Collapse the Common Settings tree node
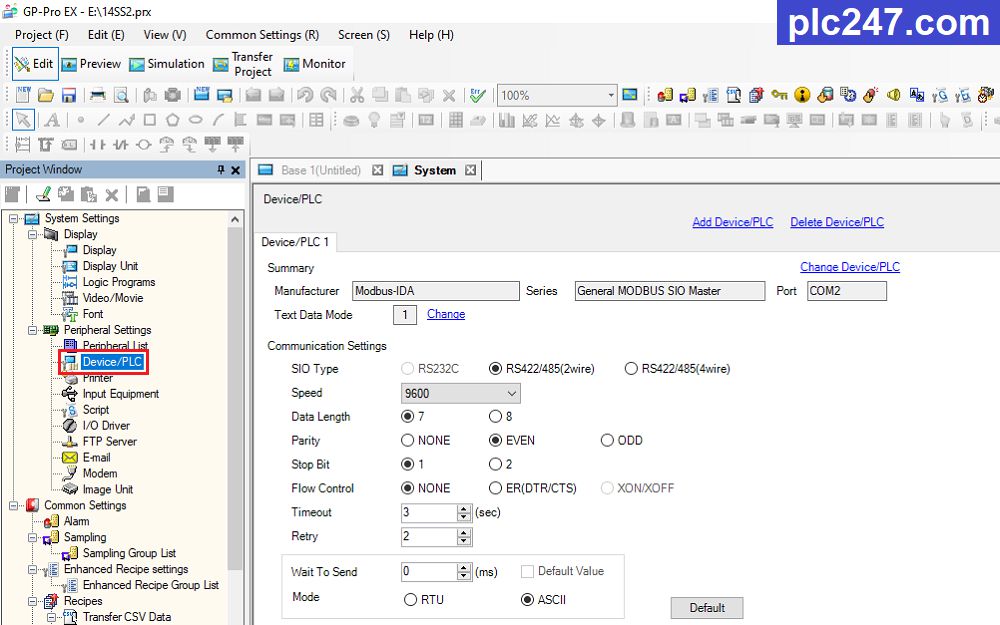 click(x=13, y=506)
